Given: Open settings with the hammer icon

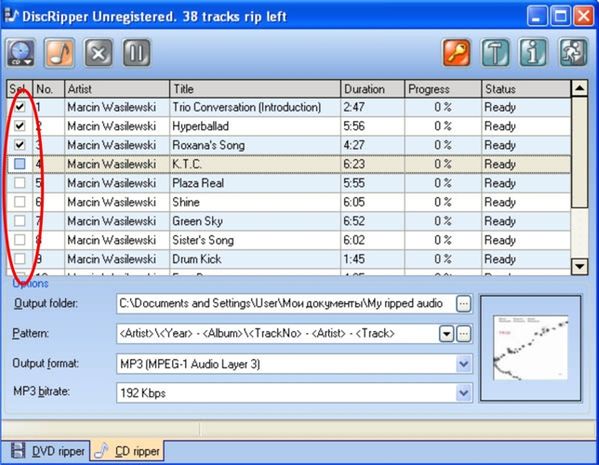Looking at the screenshot, I should (x=495, y=53).
